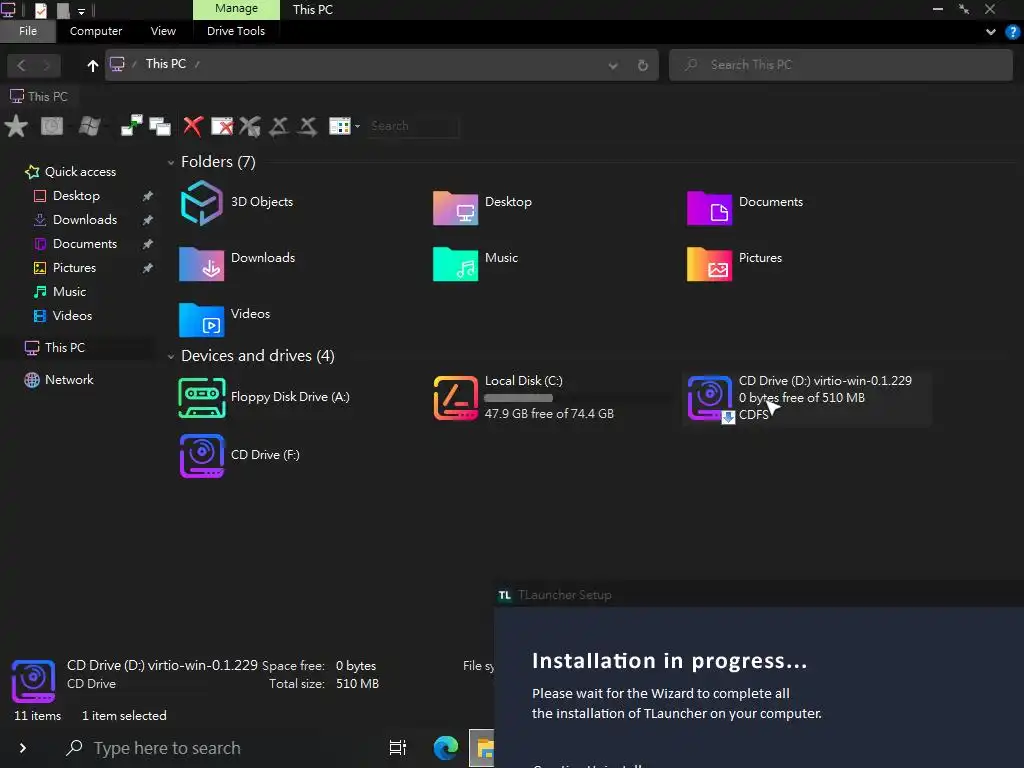Image resolution: width=1024 pixels, height=768 pixels.
Task: Select the Videos folder in Folders group
Action: [225, 320]
